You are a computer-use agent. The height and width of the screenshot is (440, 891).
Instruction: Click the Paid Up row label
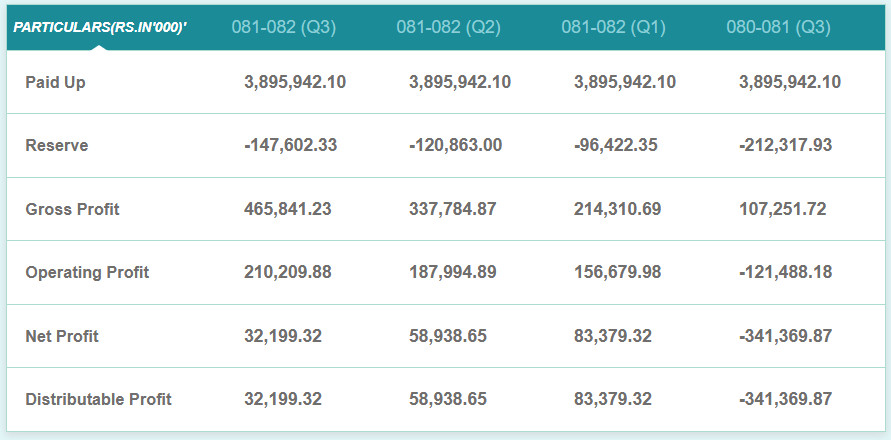(55, 82)
